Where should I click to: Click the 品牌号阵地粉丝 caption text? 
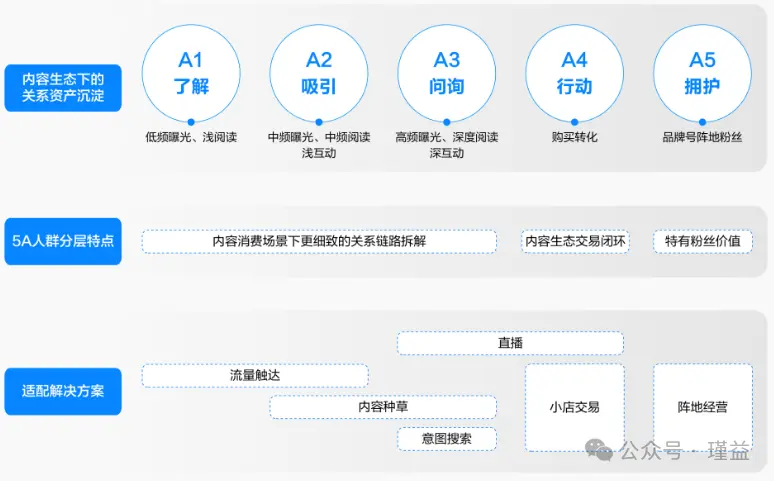[703, 137]
